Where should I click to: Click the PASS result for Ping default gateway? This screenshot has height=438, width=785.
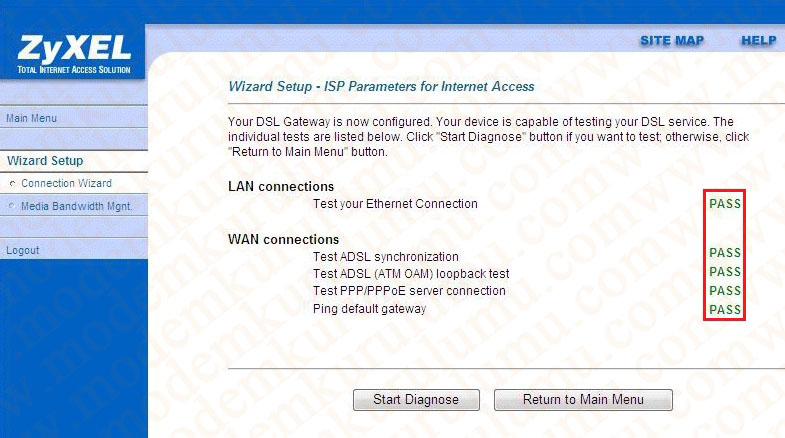point(725,310)
